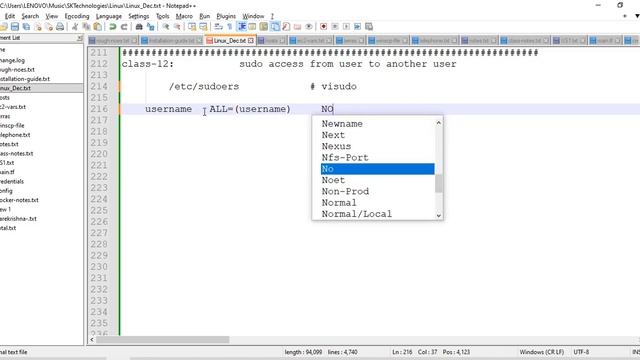The height and width of the screenshot is (360, 640).
Task: Open dropdown arrow at menu bar right
Action: [x=637, y=16]
